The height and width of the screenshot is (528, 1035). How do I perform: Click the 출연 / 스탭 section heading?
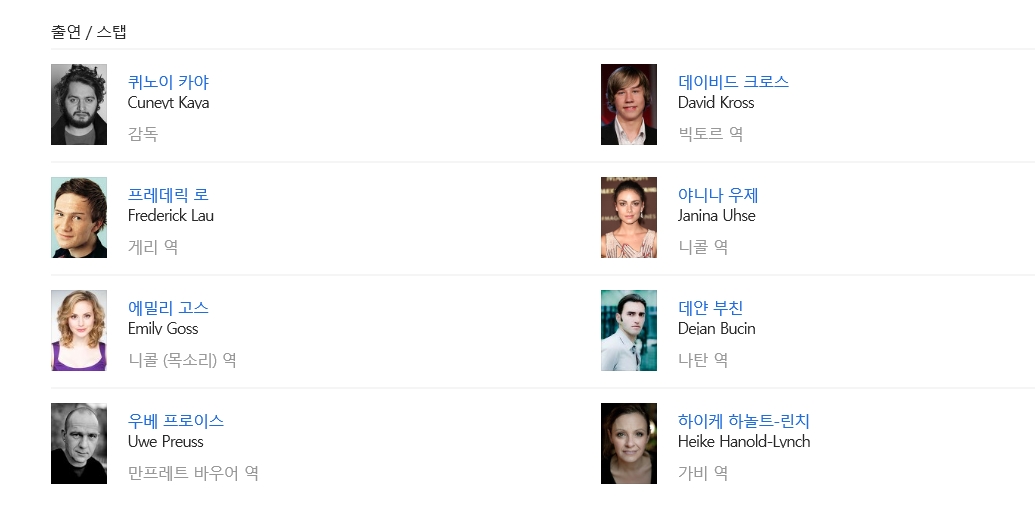[89, 32]
